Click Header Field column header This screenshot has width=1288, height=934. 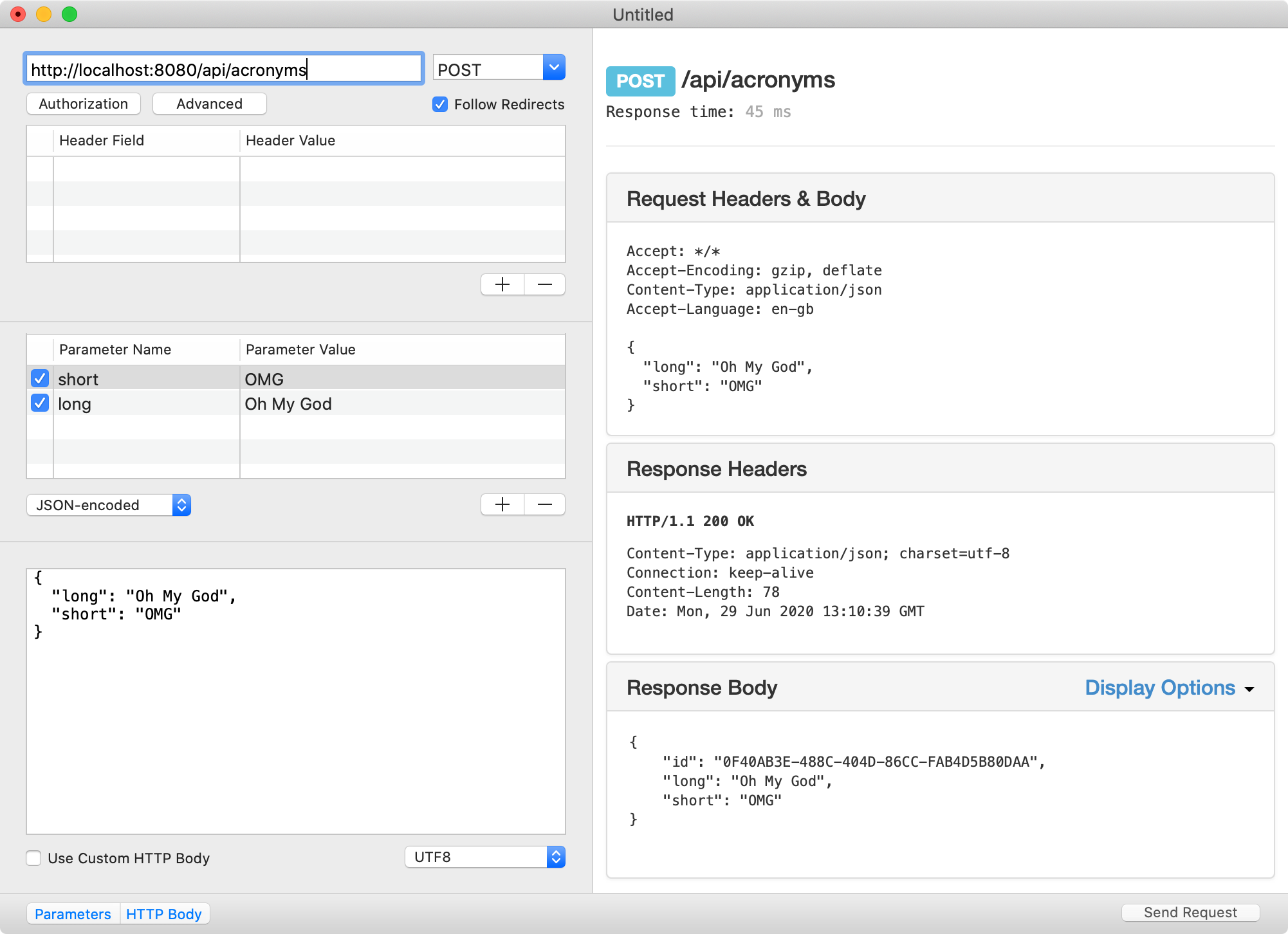pos(147,140)
